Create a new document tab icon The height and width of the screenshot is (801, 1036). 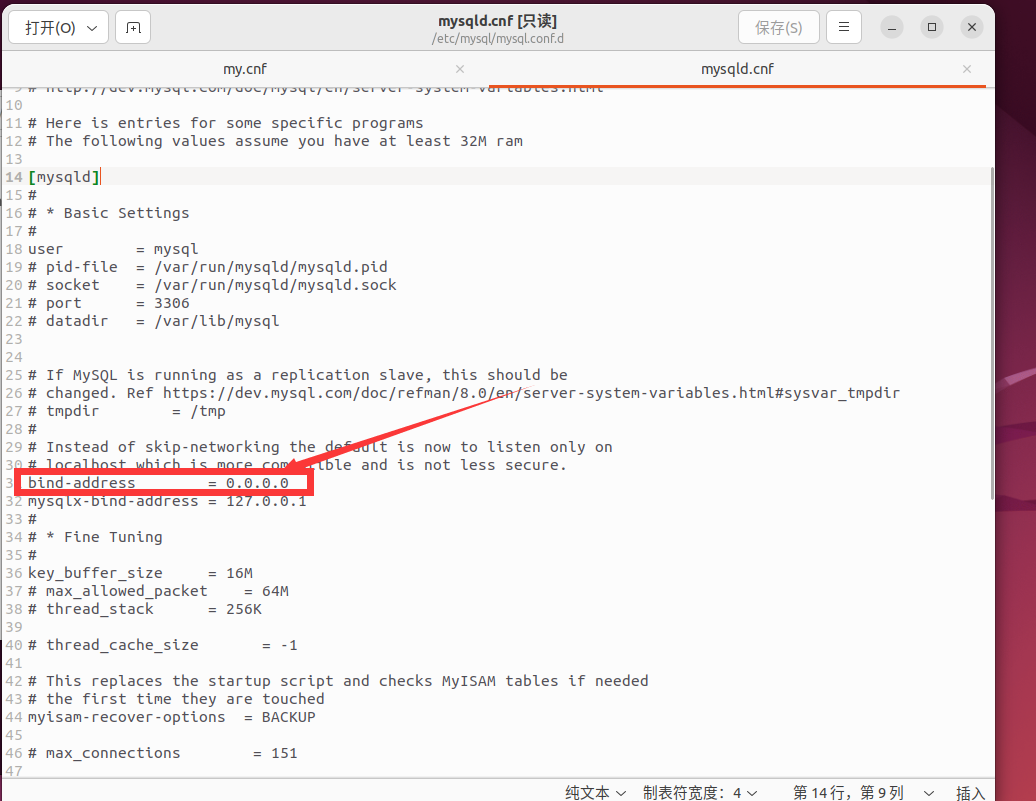tap(133, 28)
